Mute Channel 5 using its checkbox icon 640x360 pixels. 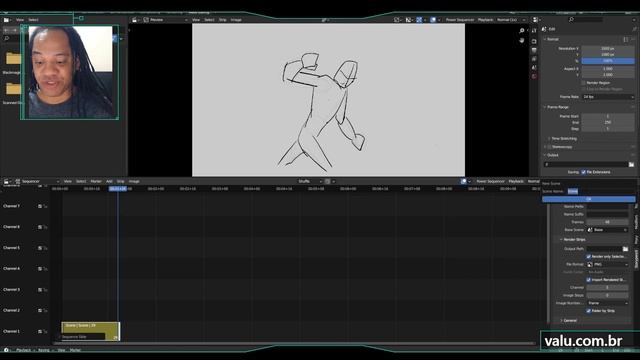click(x=40, y=248)
